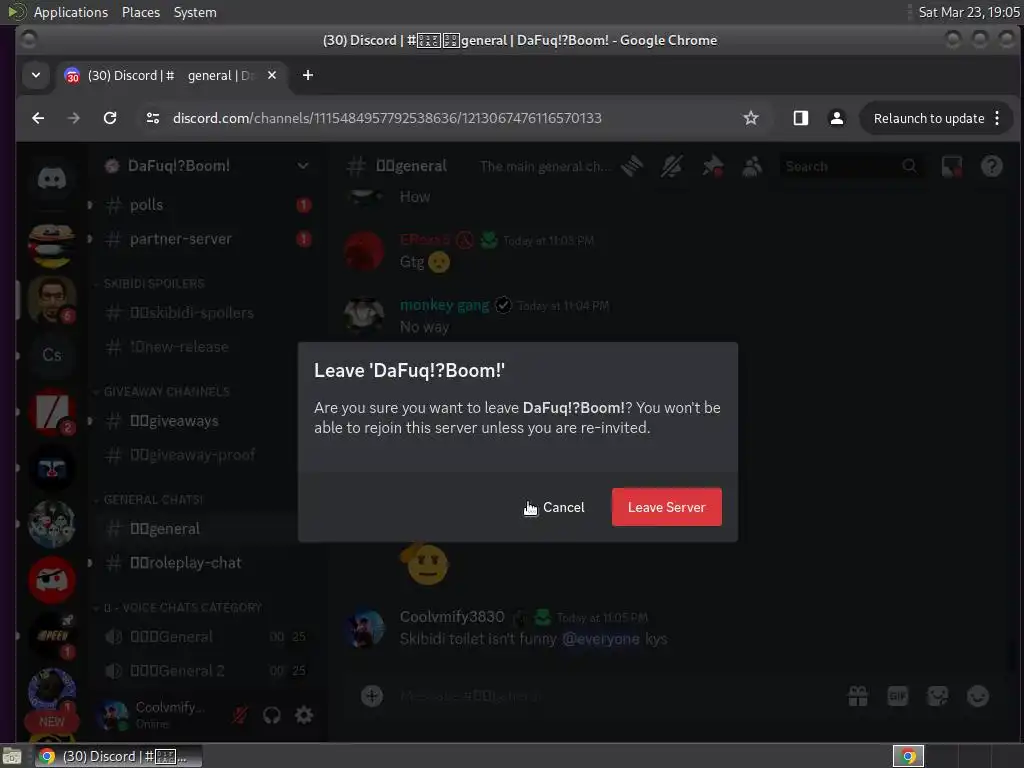Reload the Discord page
Viewport: 1024px width, 768px height.
pos(110,118)
